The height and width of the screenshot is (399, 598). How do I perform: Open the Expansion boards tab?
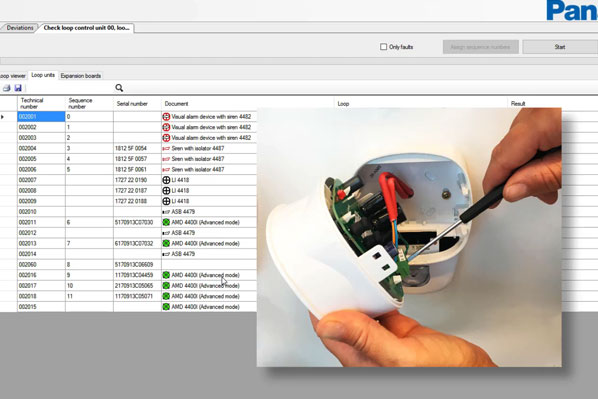80,76
